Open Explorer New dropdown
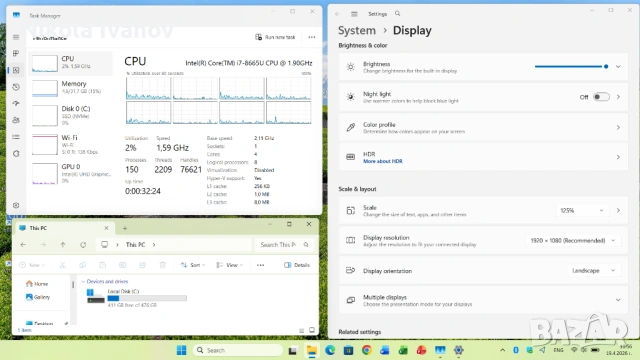The image size is (640, 360). [32, 265]
